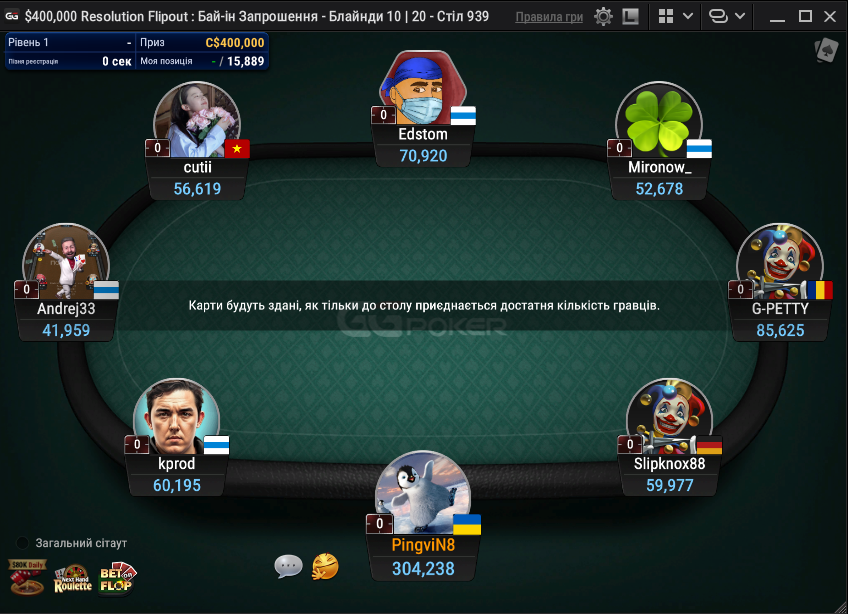Viewport: 848px width, 614px height.
Task: Open the Правила гри link
Action: click(x=549, y=17)
